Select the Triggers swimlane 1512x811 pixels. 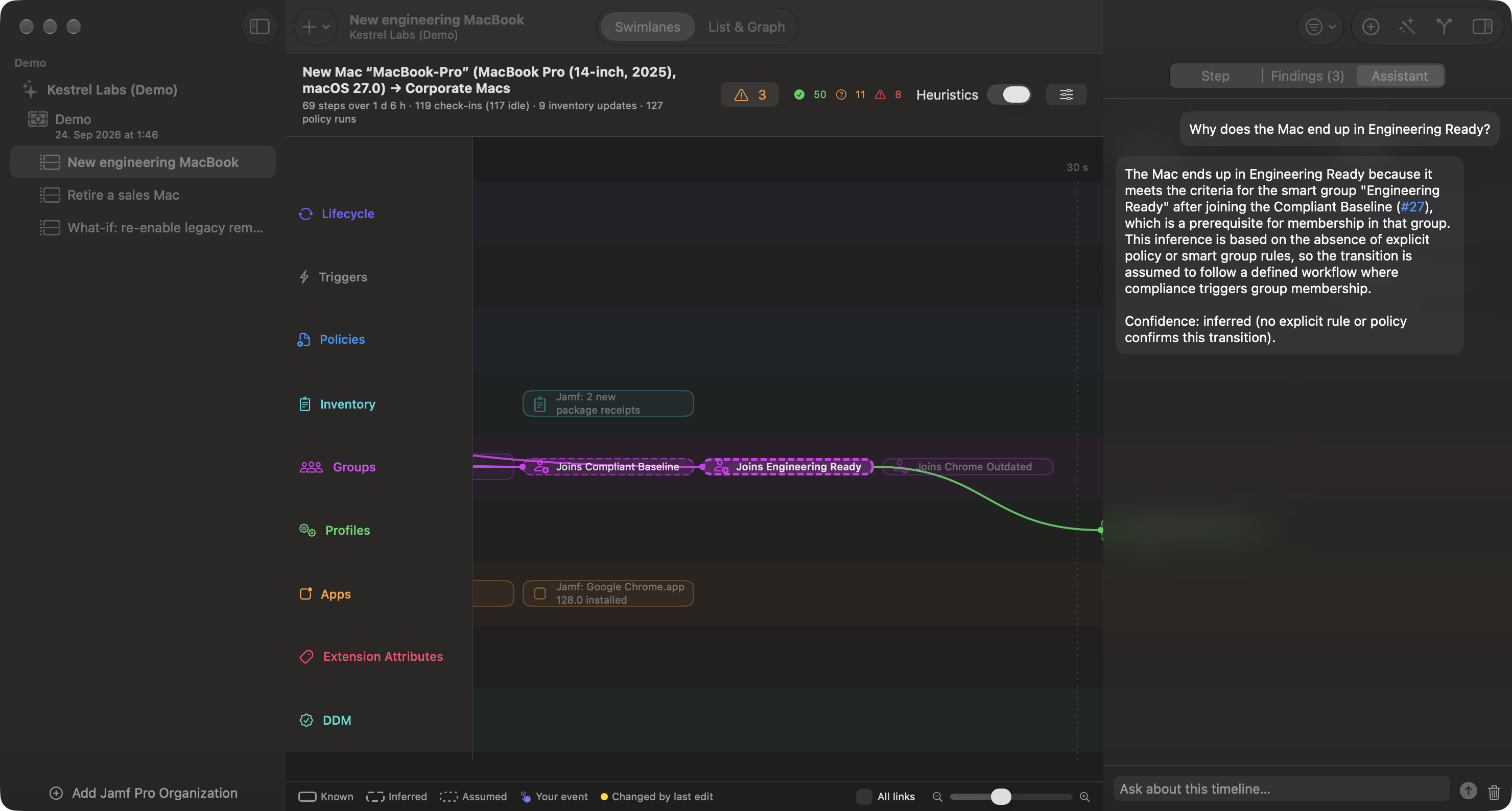click(x=333, y=277)
